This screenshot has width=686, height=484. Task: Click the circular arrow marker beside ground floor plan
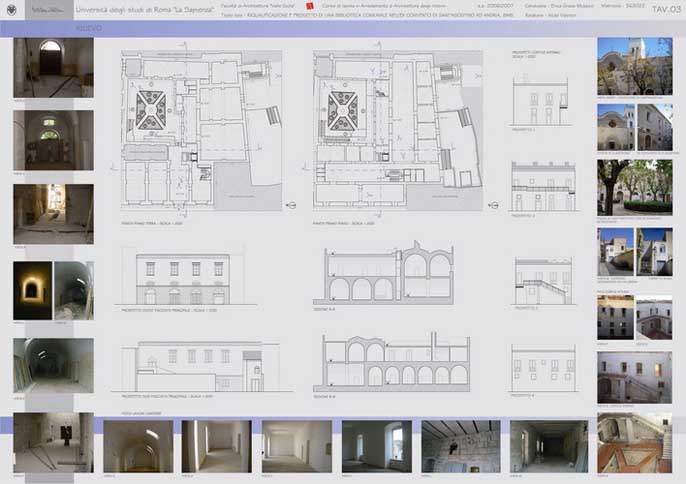[291, 205]
